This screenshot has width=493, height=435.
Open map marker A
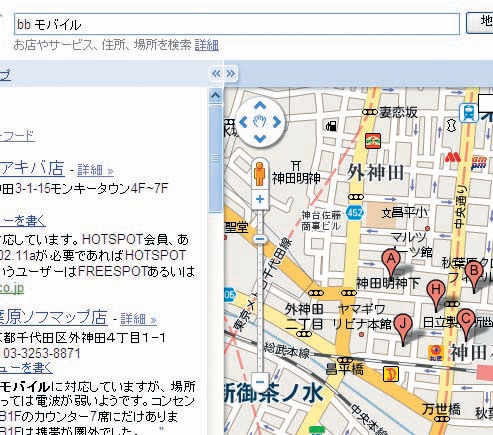(392, 263)
